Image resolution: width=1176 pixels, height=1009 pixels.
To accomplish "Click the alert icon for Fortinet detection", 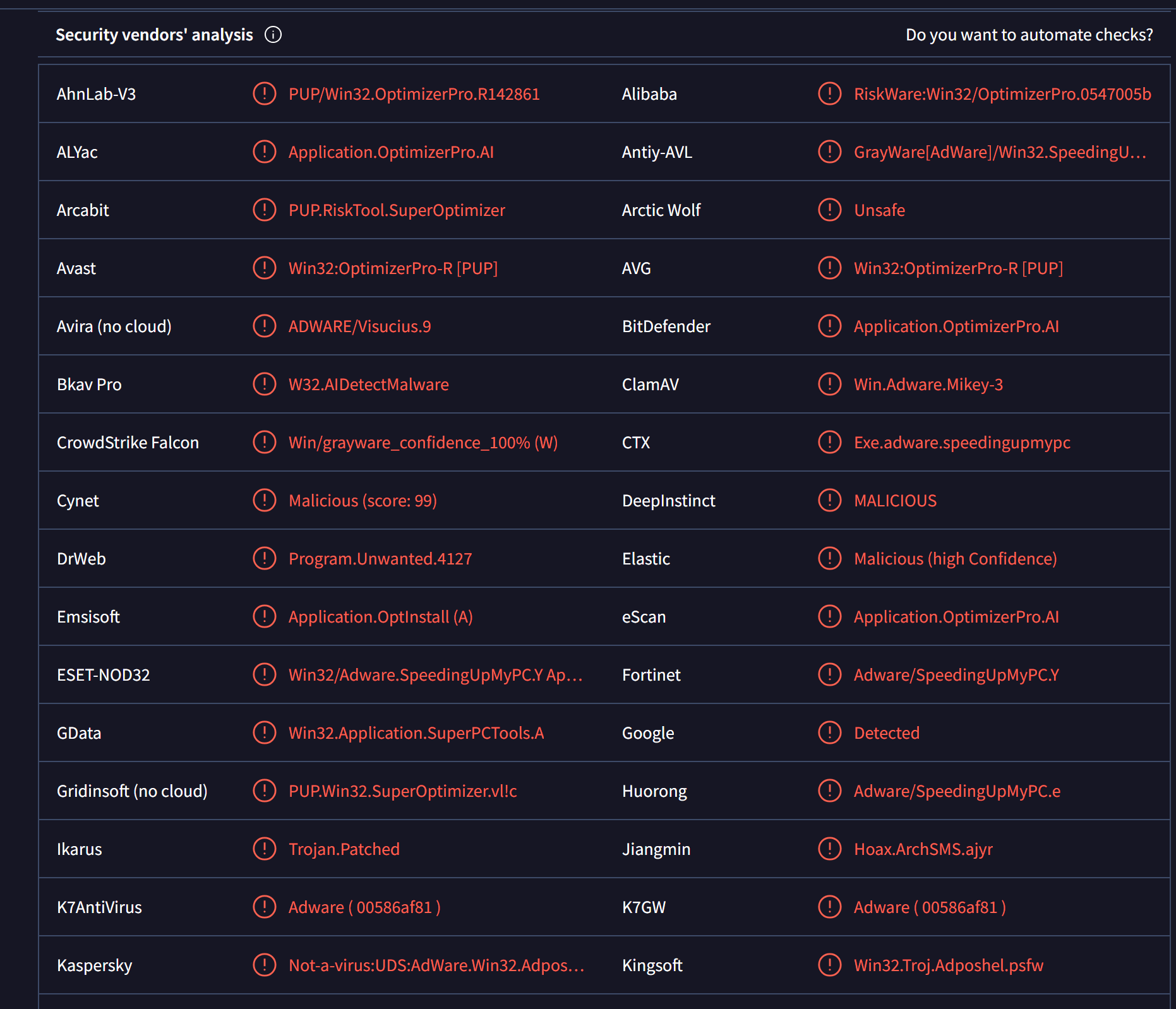I will (x=830, y=674).
